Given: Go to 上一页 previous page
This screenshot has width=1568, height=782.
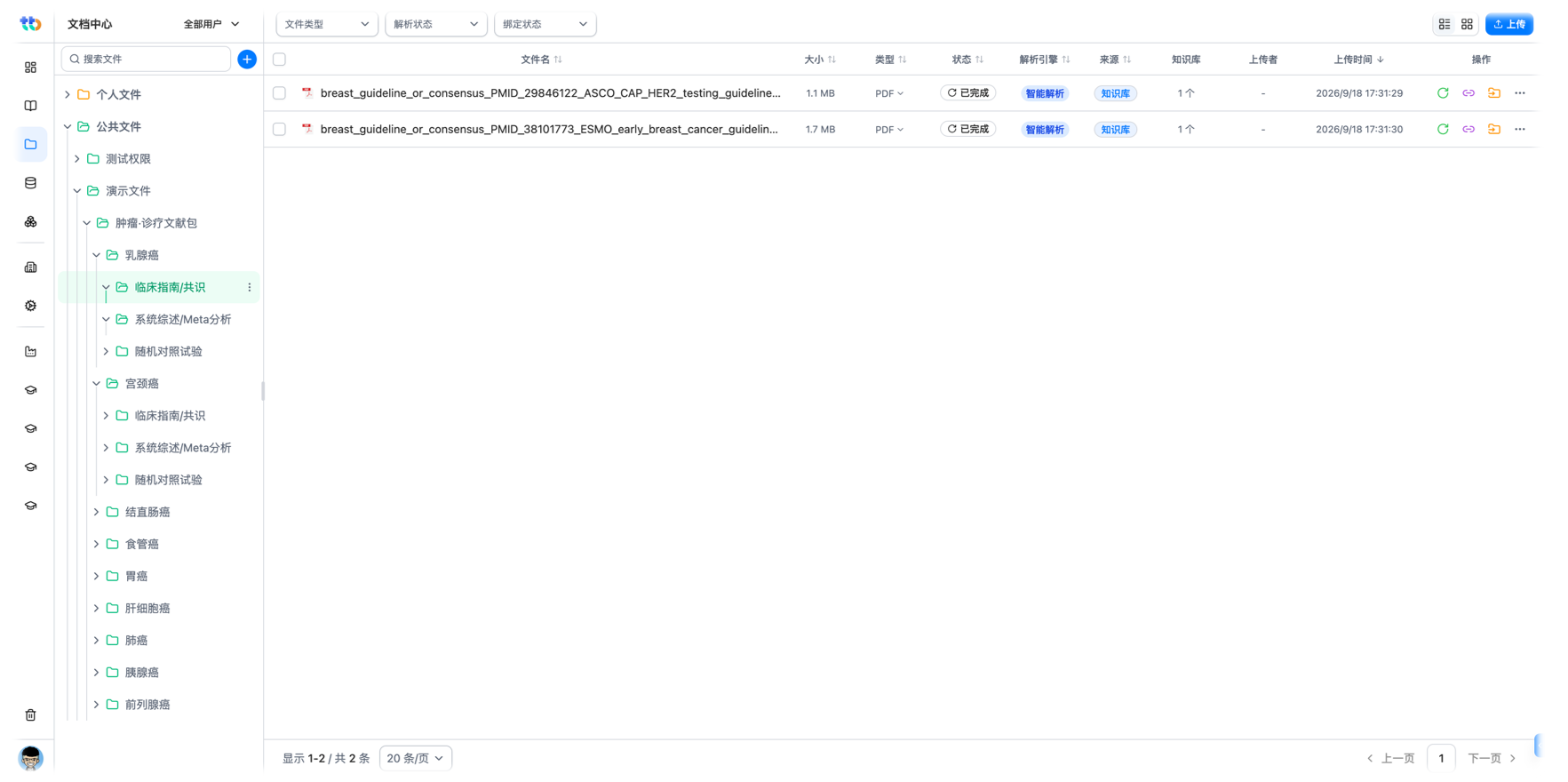Looking at the screenshot, I should click(1391, 758).
